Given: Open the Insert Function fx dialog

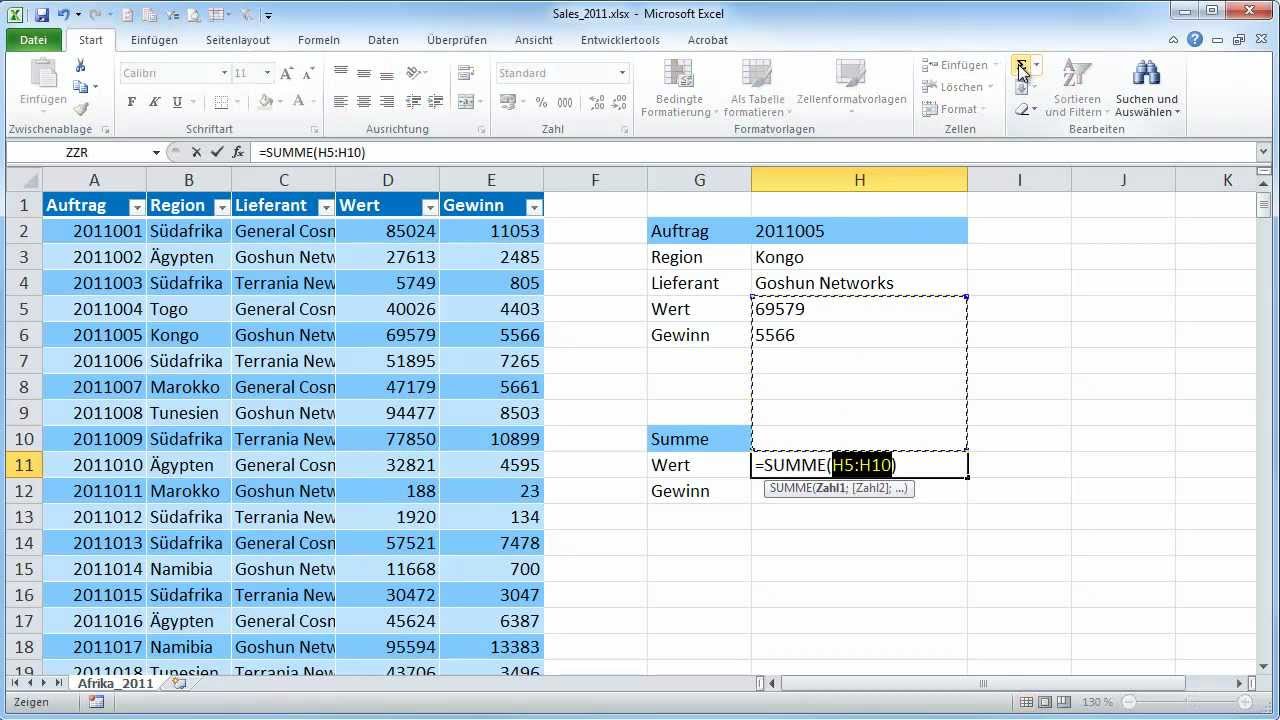Looking at the screenshot, I should point(238,152).
